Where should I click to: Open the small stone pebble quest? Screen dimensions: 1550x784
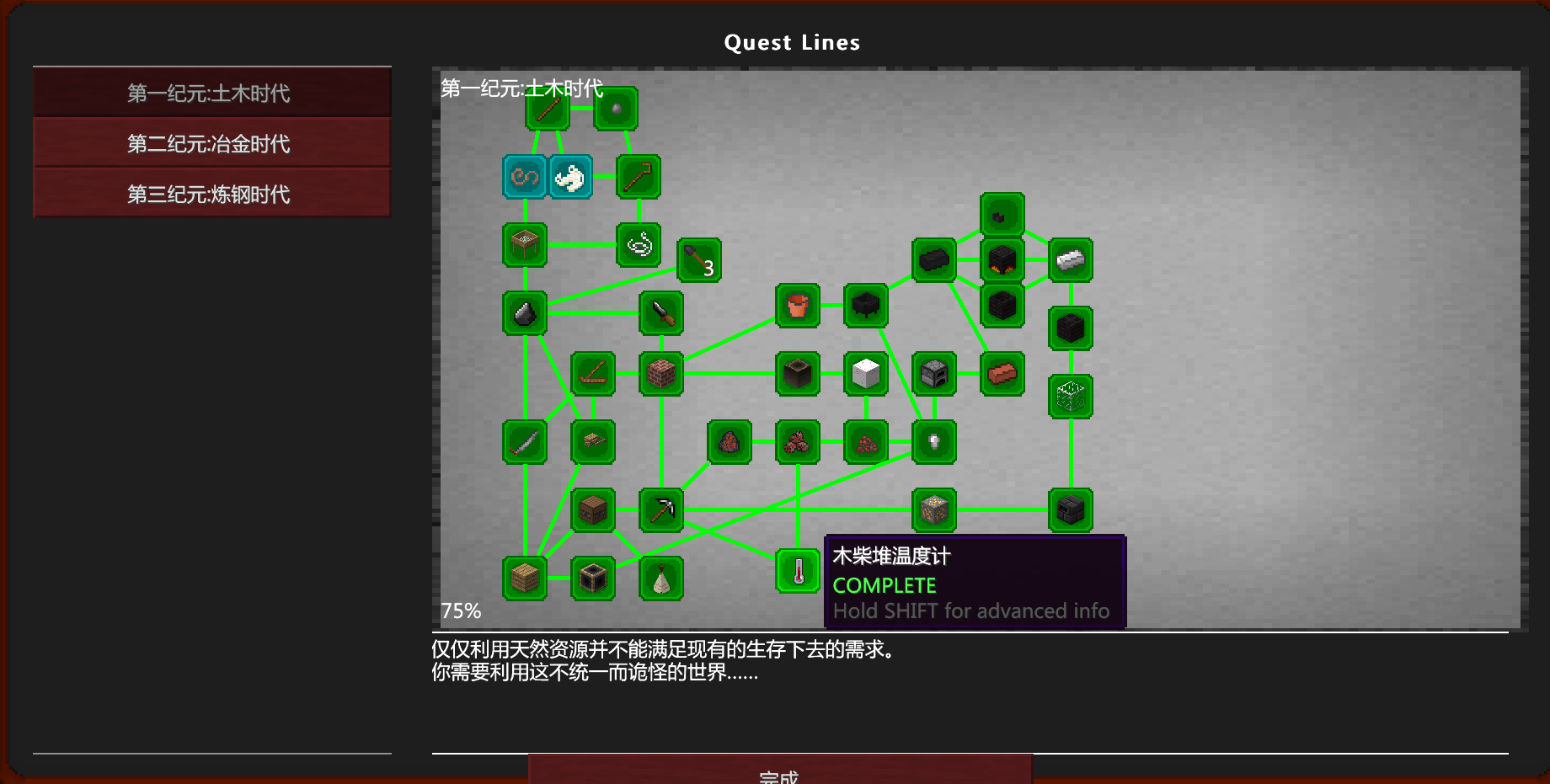click(x=616, y=109)
